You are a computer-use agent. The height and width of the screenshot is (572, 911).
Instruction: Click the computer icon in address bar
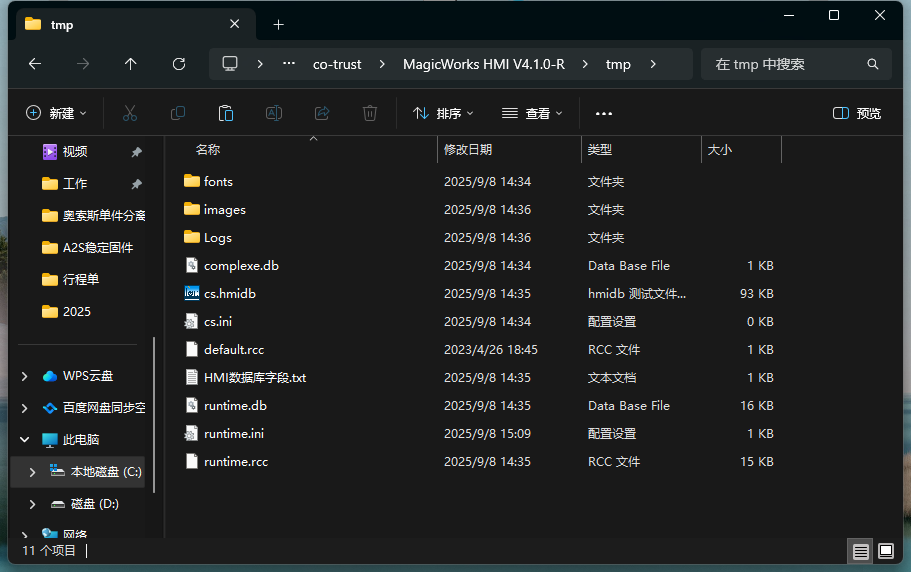coord(230,64)
